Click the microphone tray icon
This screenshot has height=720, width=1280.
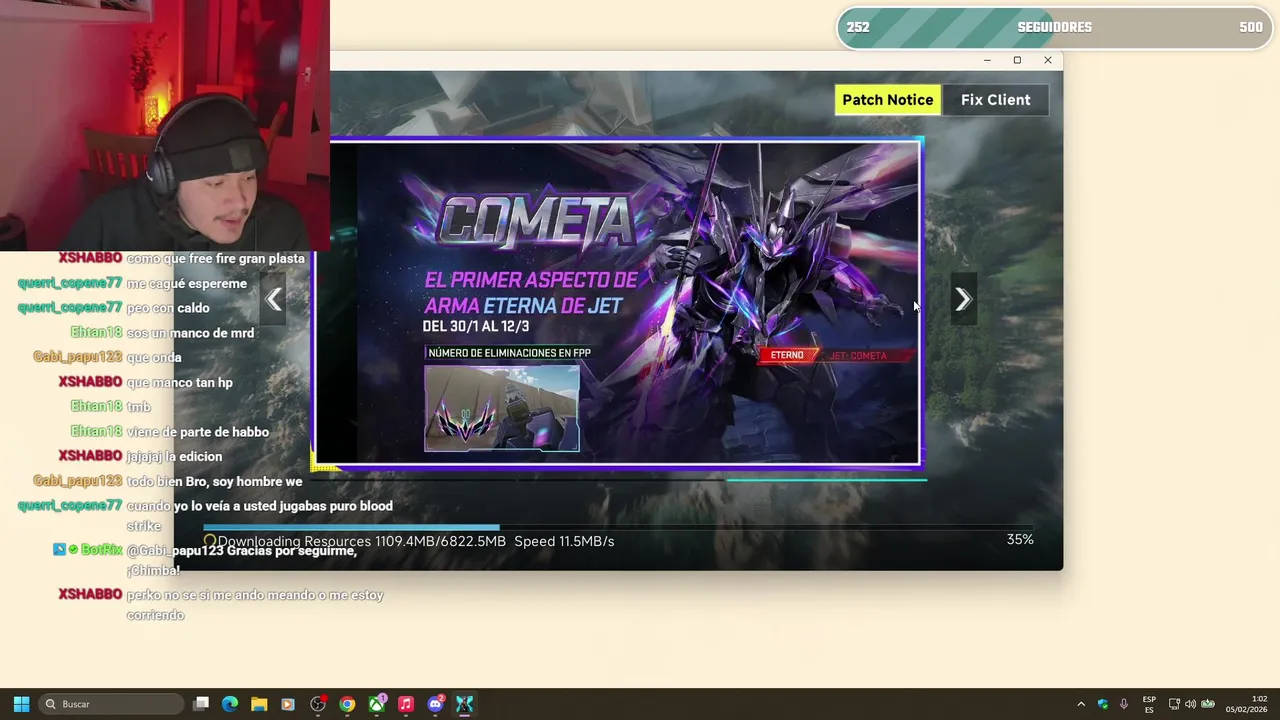(1124, 704)
